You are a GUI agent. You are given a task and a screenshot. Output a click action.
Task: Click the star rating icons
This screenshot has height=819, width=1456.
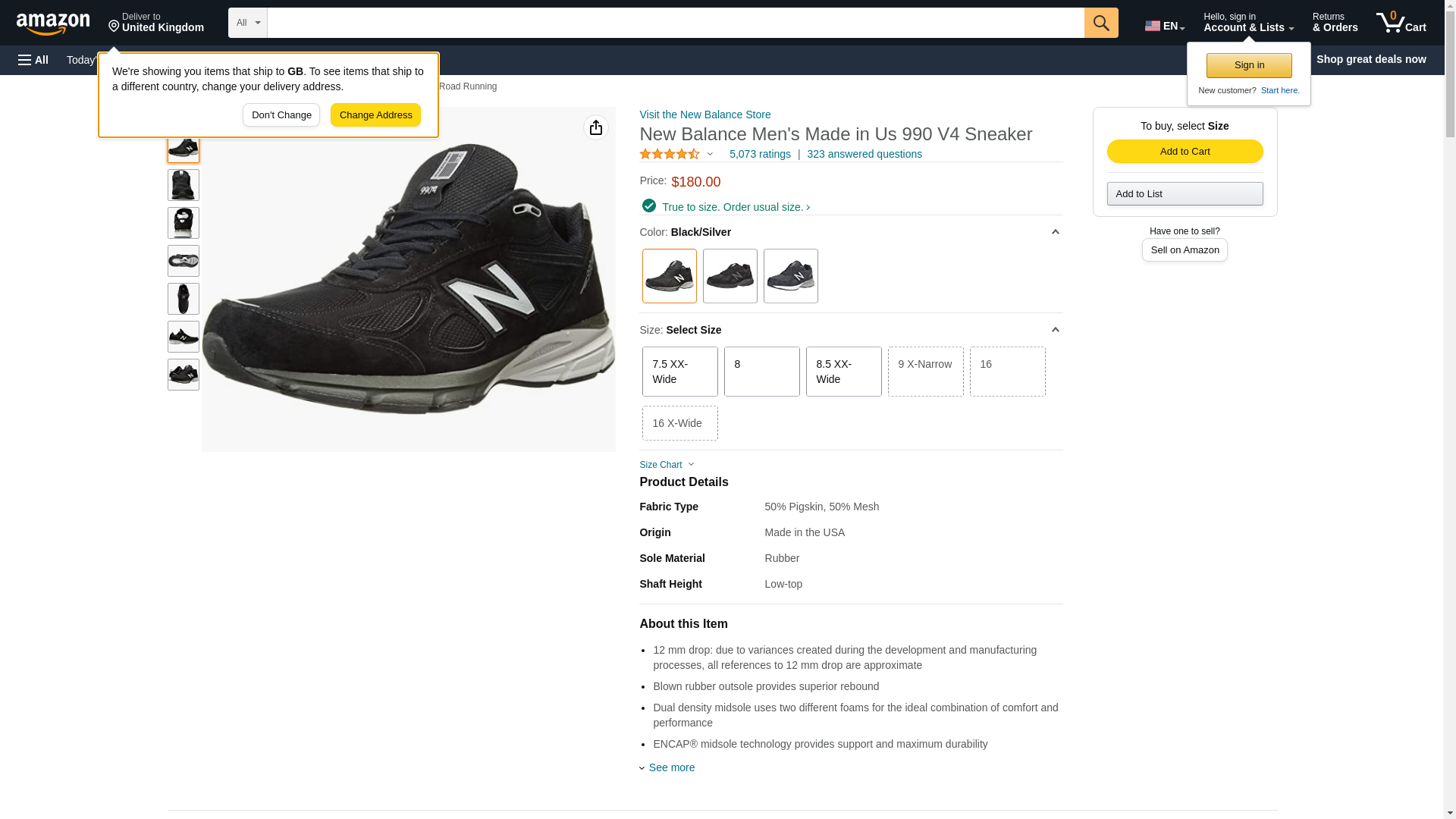click(x=670, y=154)
